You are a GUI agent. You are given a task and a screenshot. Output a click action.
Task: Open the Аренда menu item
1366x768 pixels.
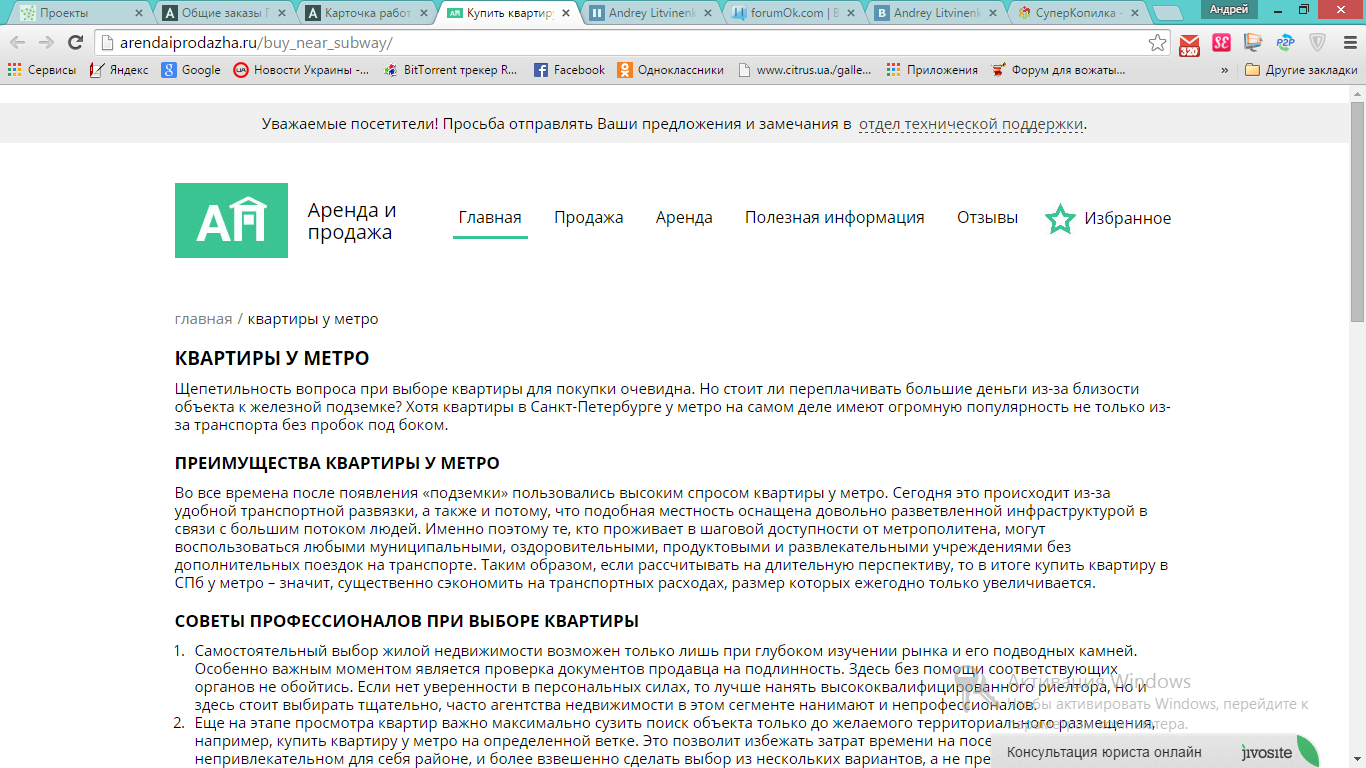pos(684,218)
